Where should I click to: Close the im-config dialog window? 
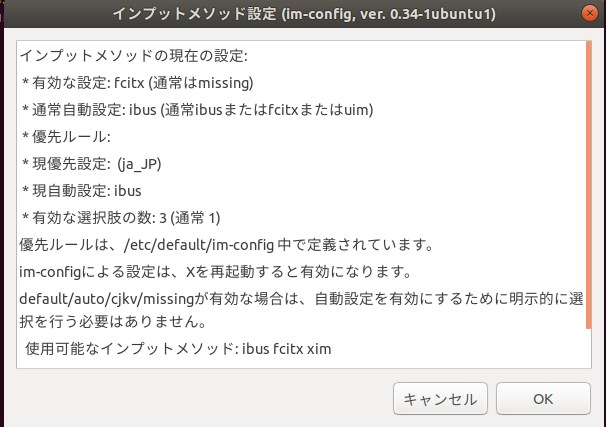pyautogui.click(x=590, y=14)
